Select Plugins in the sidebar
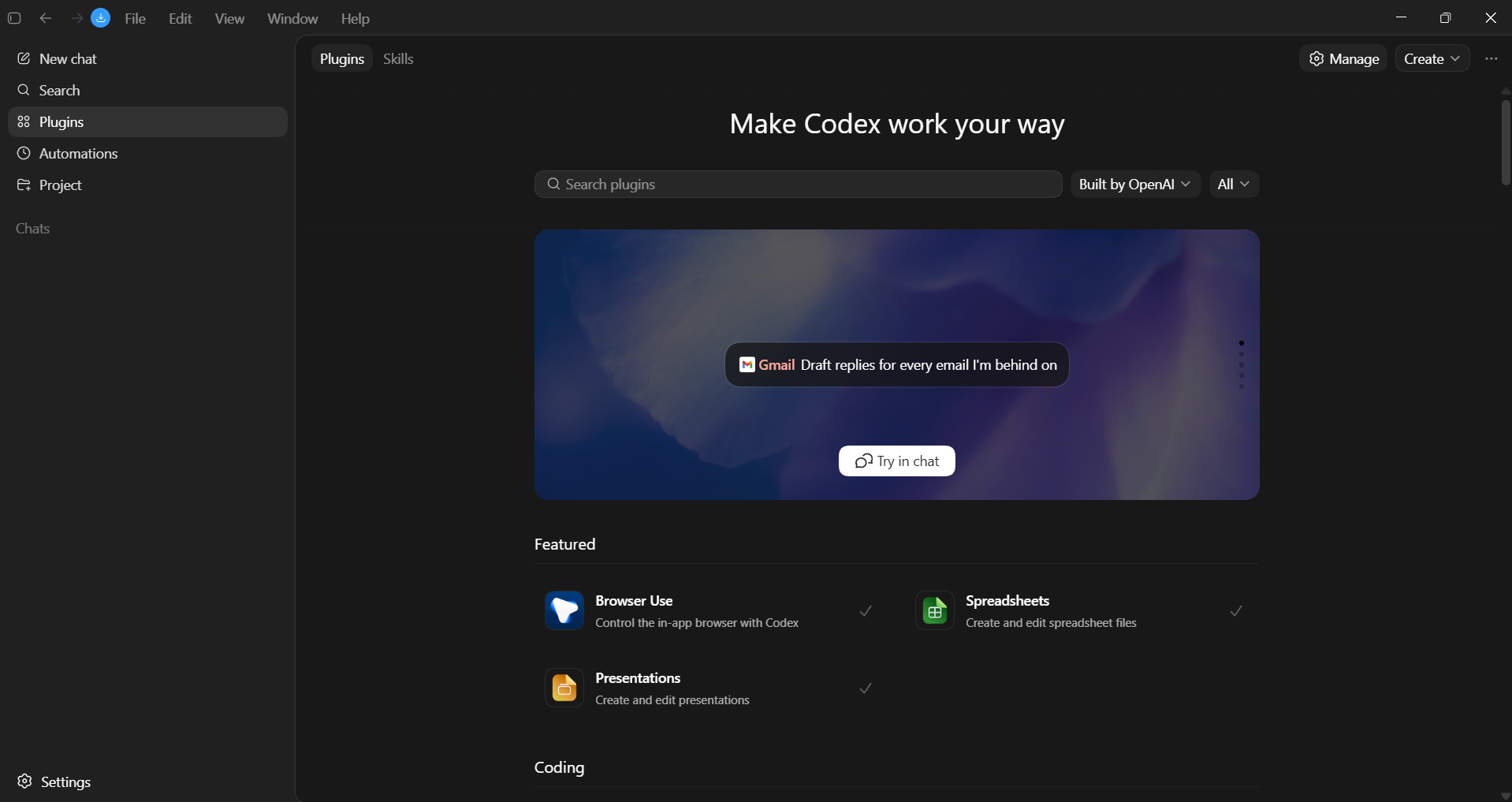 click(x=147, y=121)
